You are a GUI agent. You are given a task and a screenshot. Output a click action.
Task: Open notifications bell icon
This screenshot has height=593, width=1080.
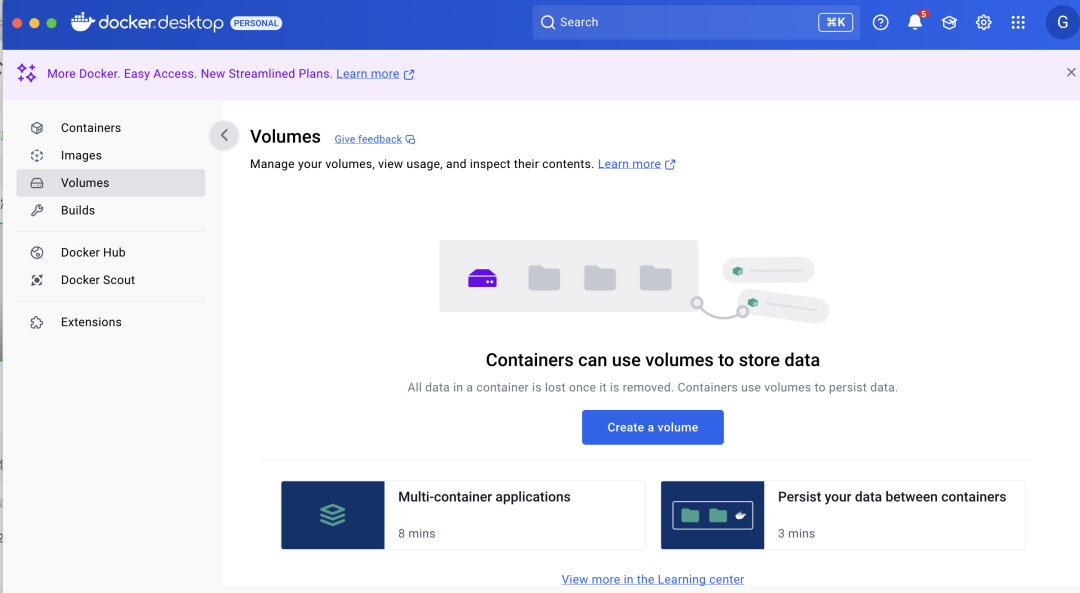915,22
